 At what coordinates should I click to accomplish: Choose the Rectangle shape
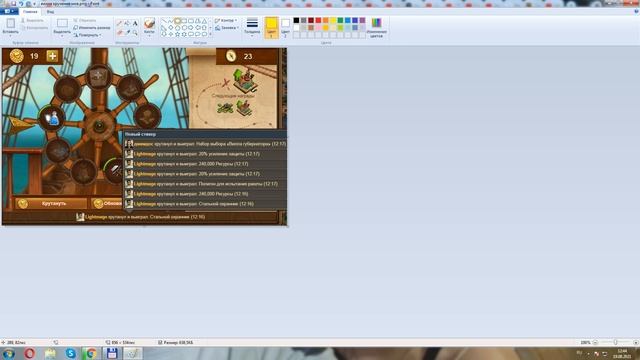coord(184,21)
